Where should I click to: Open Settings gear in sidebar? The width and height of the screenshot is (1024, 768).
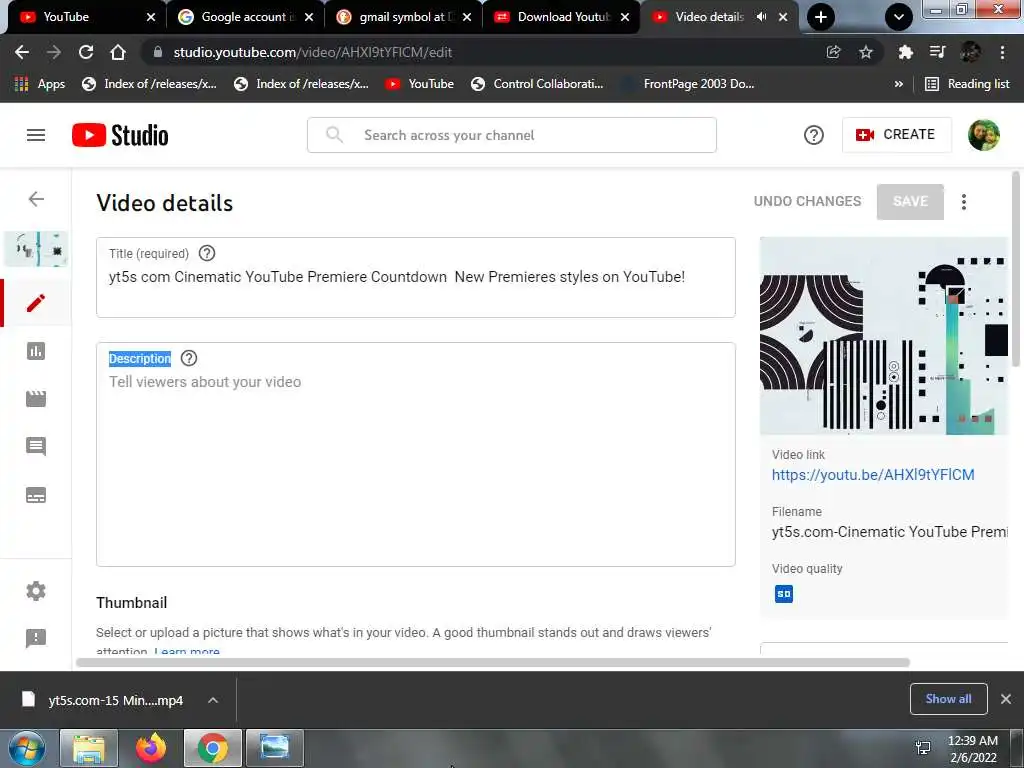[36, 591]
